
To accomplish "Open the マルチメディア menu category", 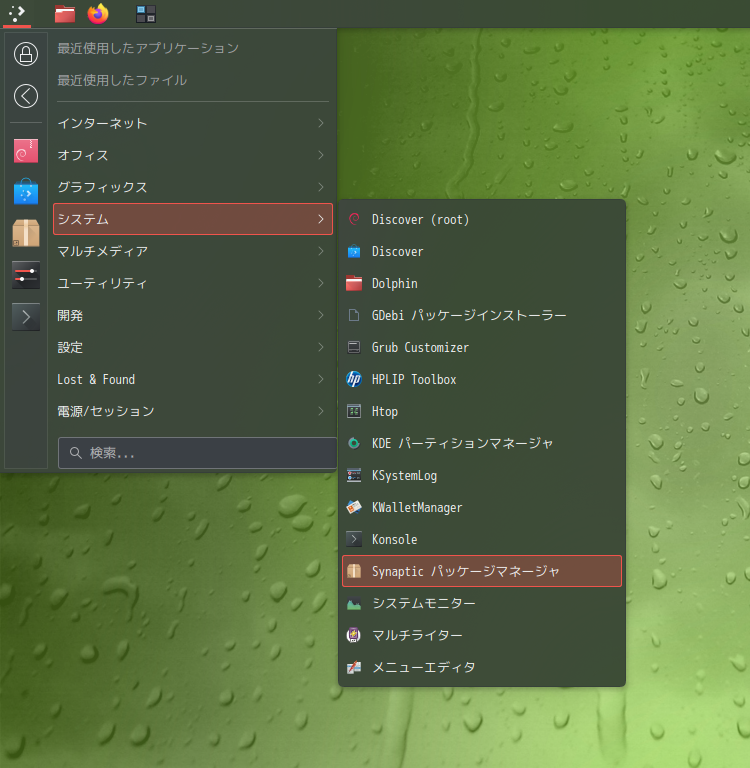I will [193, 251].
